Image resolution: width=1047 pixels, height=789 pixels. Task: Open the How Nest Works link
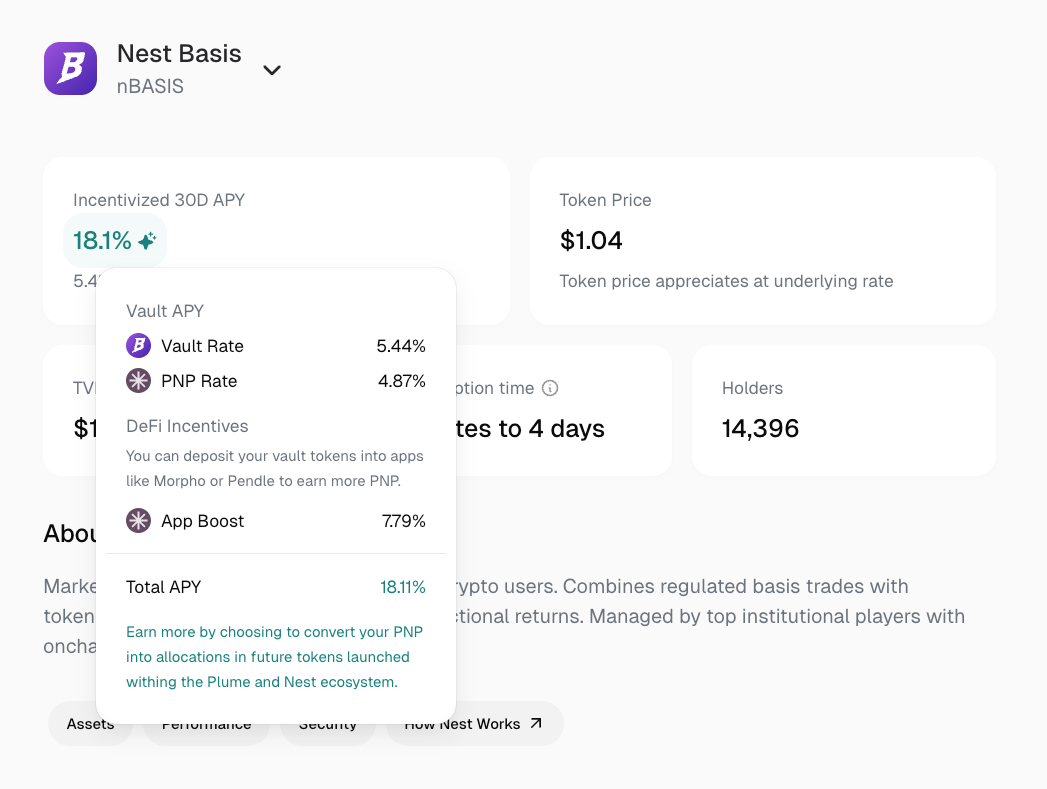click(474, 724)
